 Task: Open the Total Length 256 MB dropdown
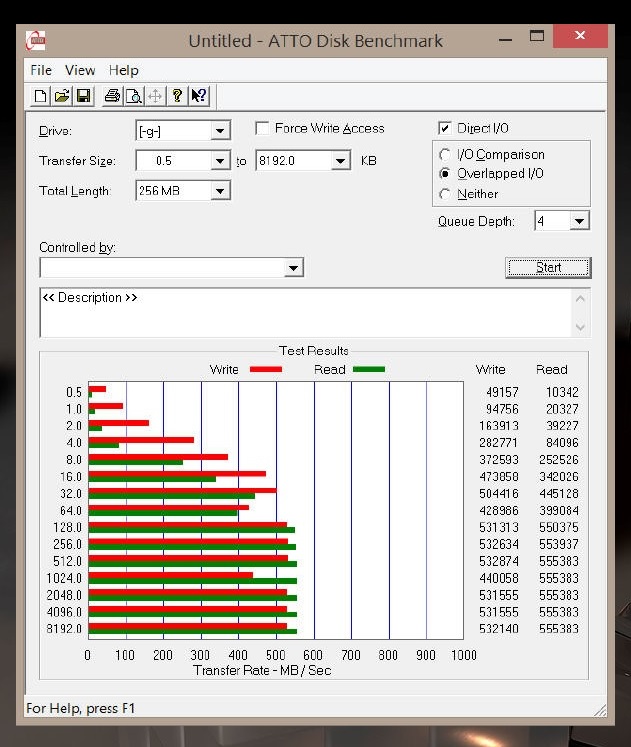click(x=220, y=191)
